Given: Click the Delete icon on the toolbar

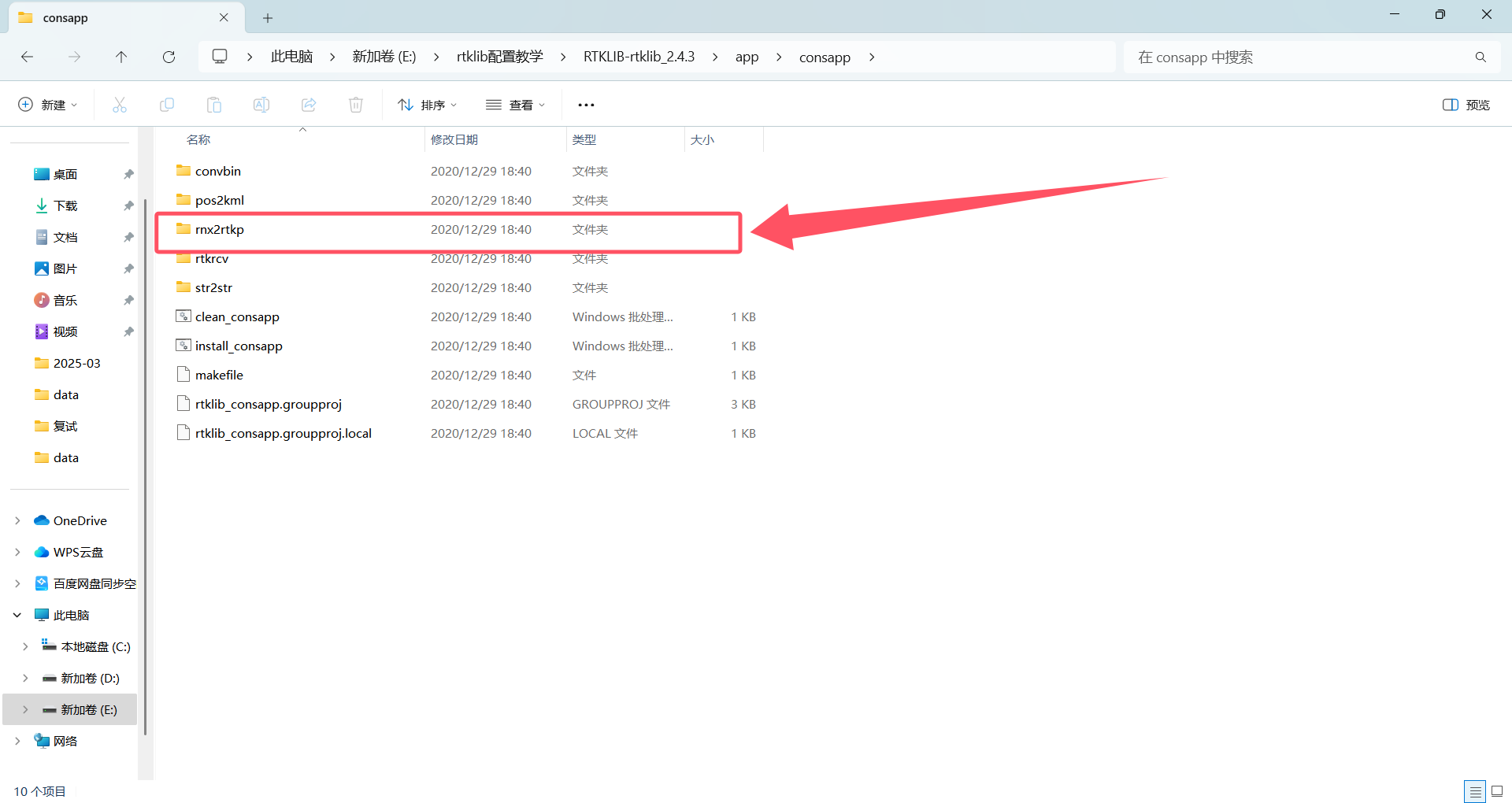Looking at the screenshot, I should pos(355,104).
